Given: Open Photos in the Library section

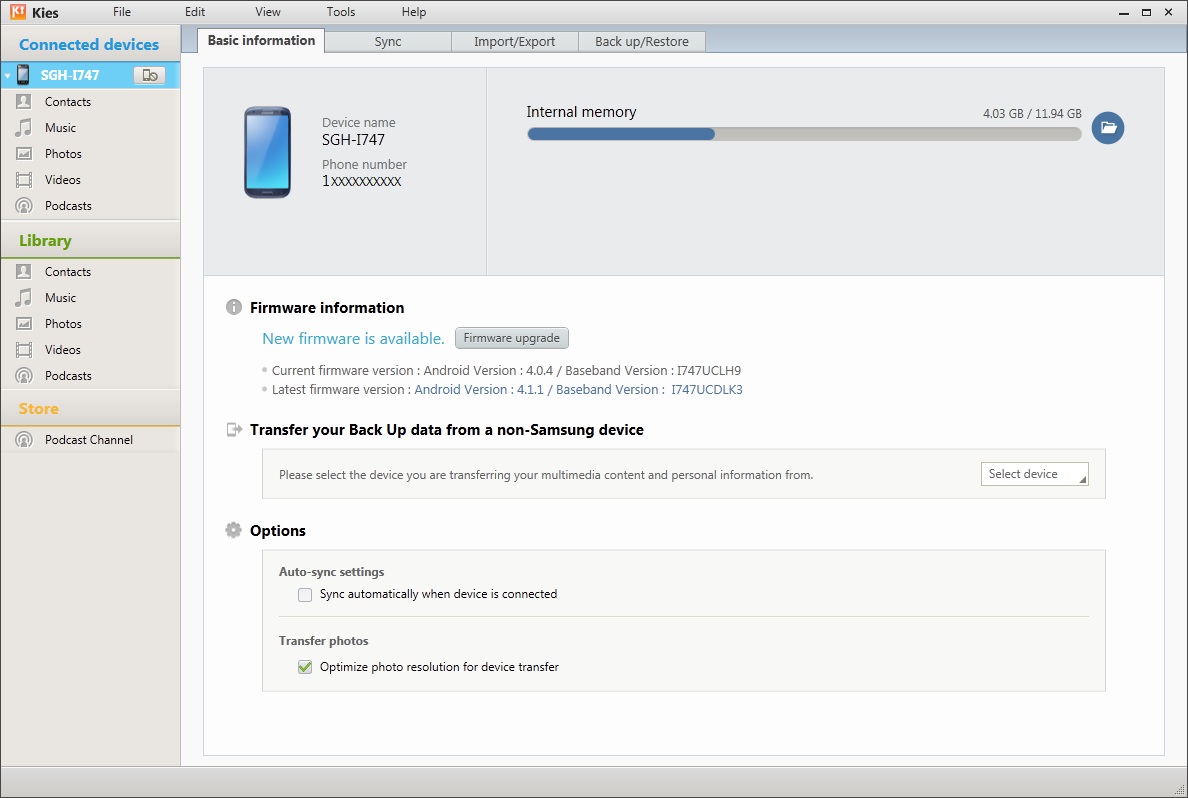Looking at the screenshot, I should pos(63,324).
